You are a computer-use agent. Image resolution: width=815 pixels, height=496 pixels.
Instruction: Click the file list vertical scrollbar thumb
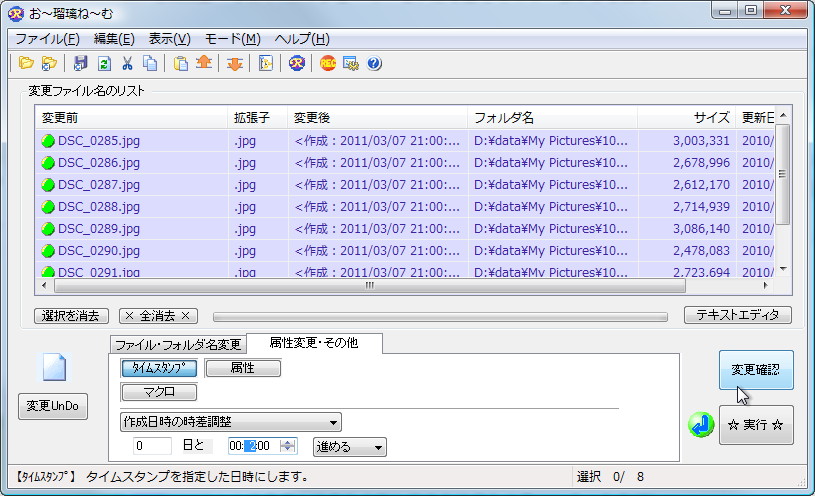point(782,174)
